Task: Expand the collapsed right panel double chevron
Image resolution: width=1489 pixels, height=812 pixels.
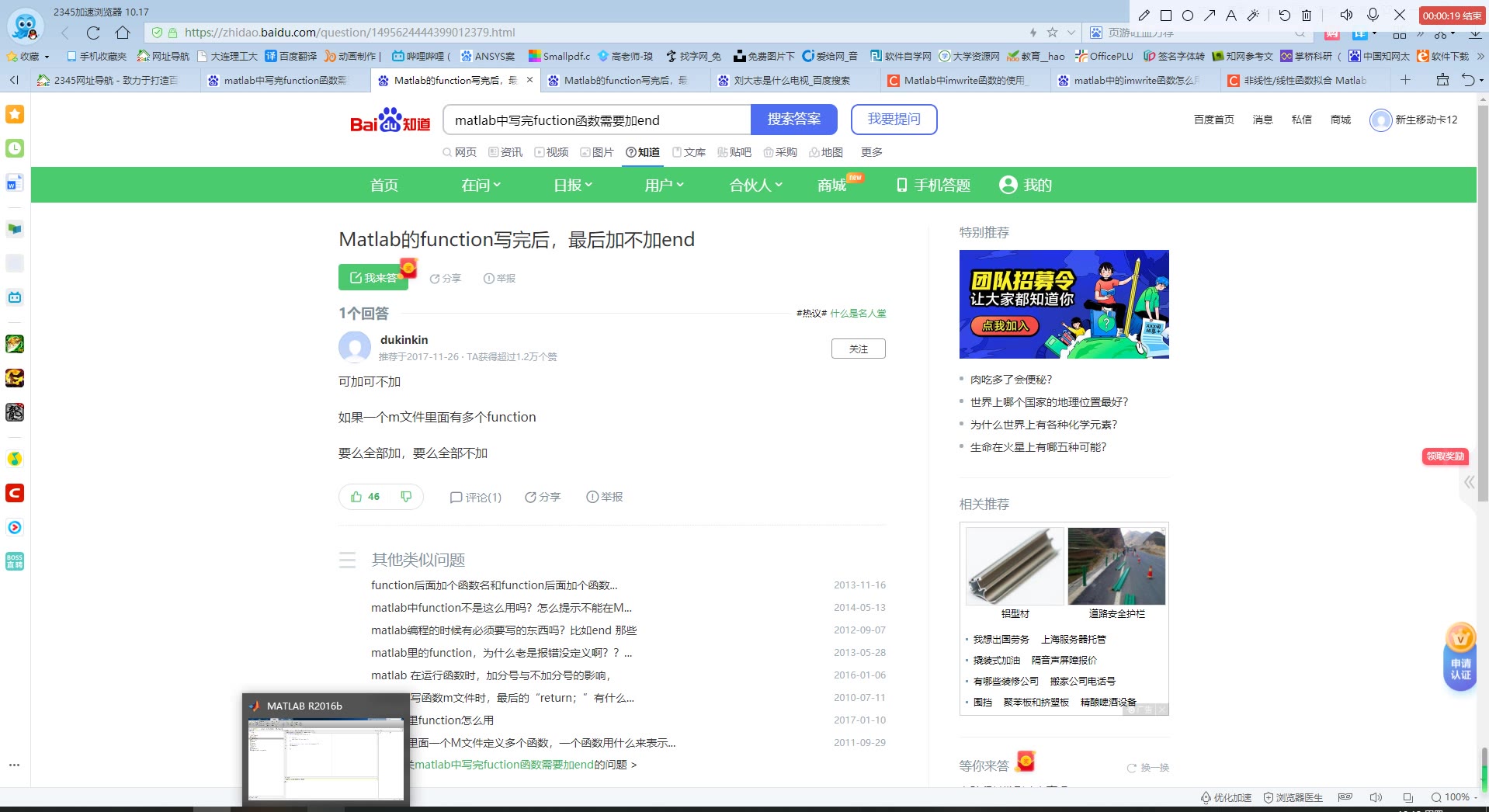Action: coord(1470,482)
